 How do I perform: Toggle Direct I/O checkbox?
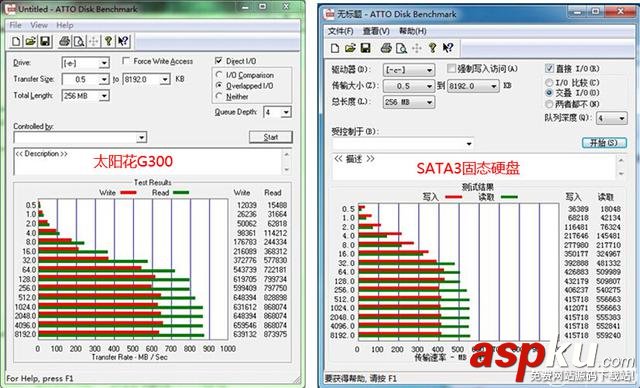point(219,61)
